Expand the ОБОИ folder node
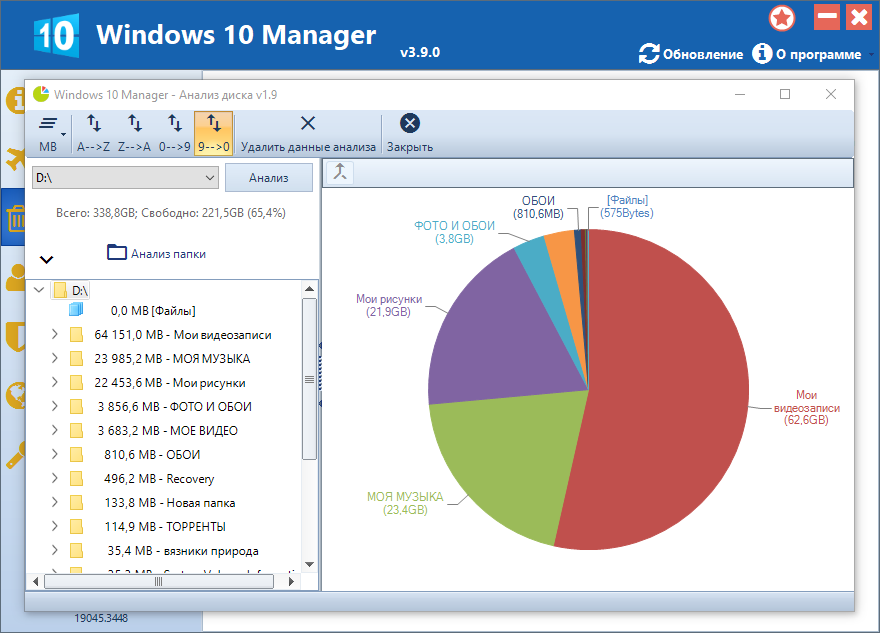 tap(54, 454)
